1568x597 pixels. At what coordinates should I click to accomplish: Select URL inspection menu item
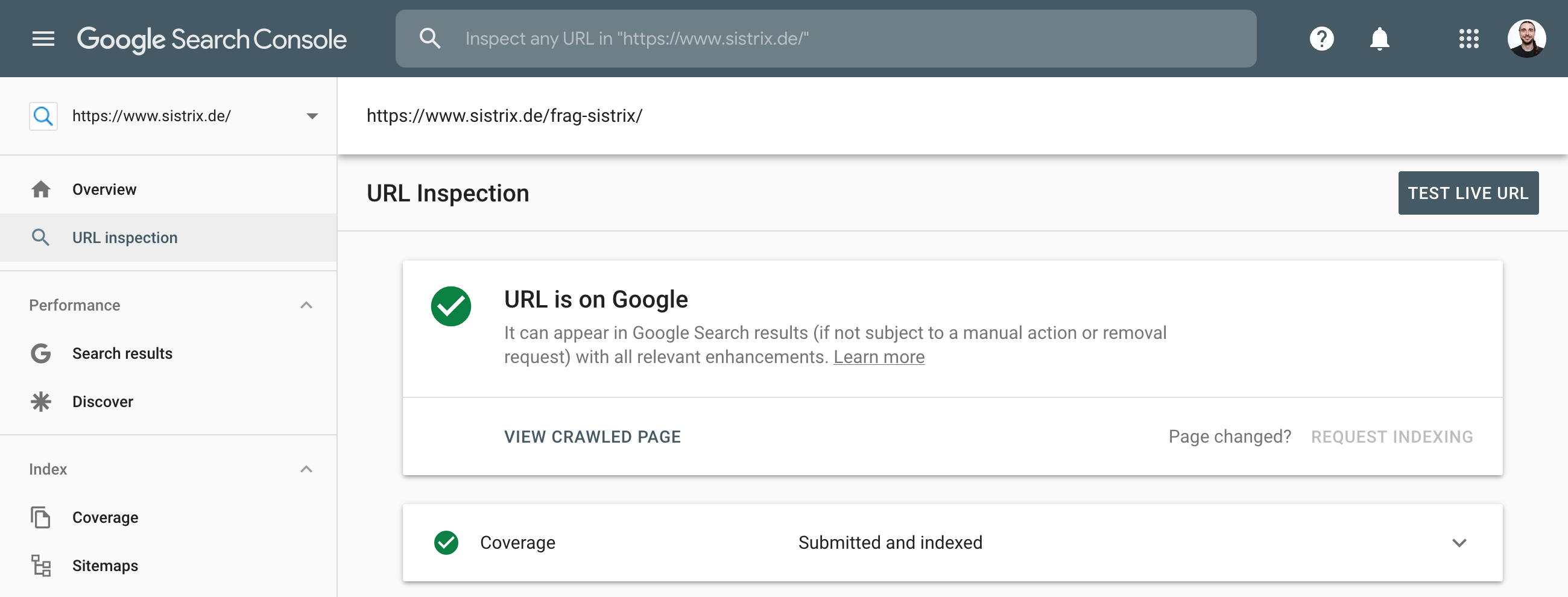169,238
